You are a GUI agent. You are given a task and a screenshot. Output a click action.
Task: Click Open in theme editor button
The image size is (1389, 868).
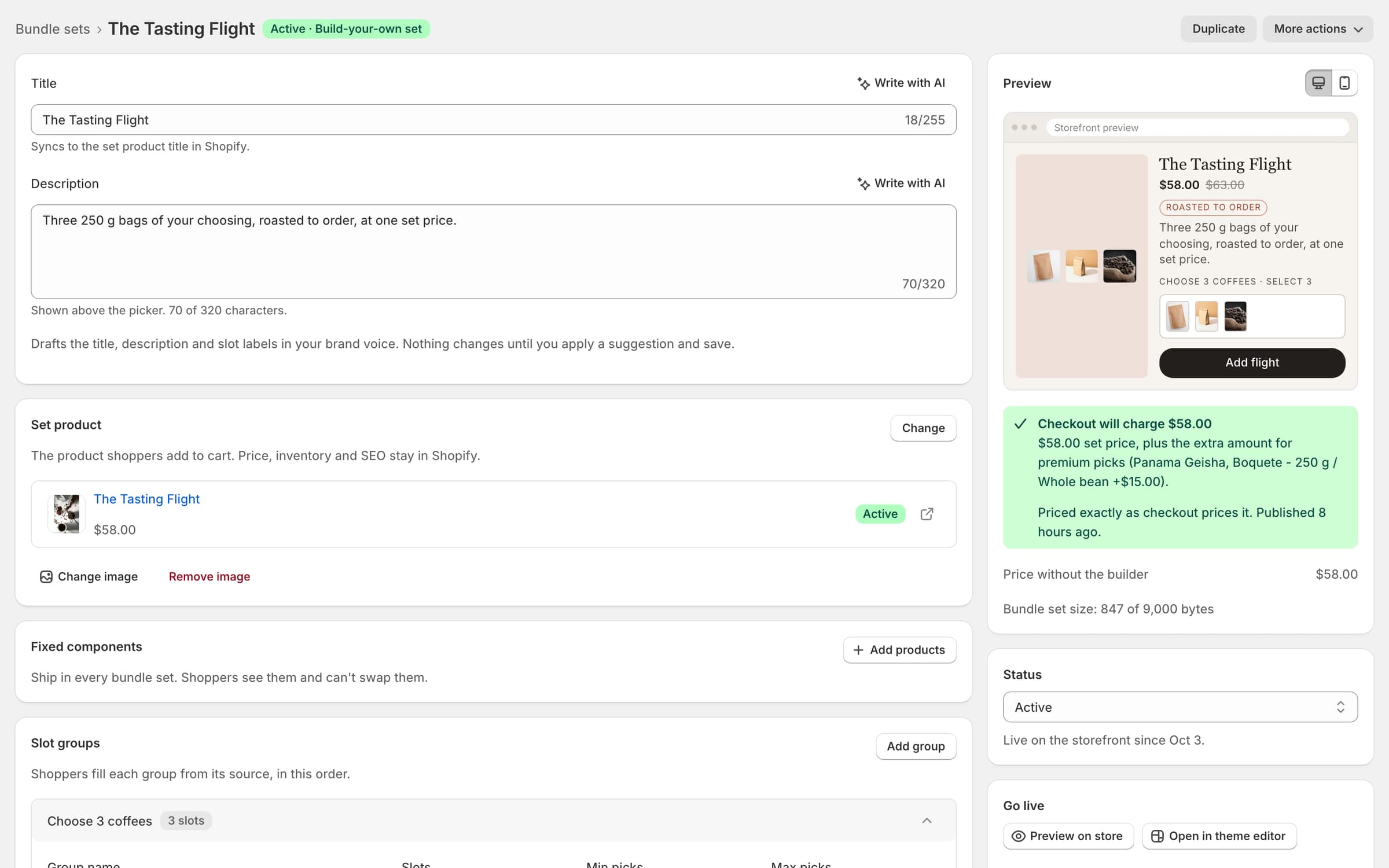click(1219, 836)
